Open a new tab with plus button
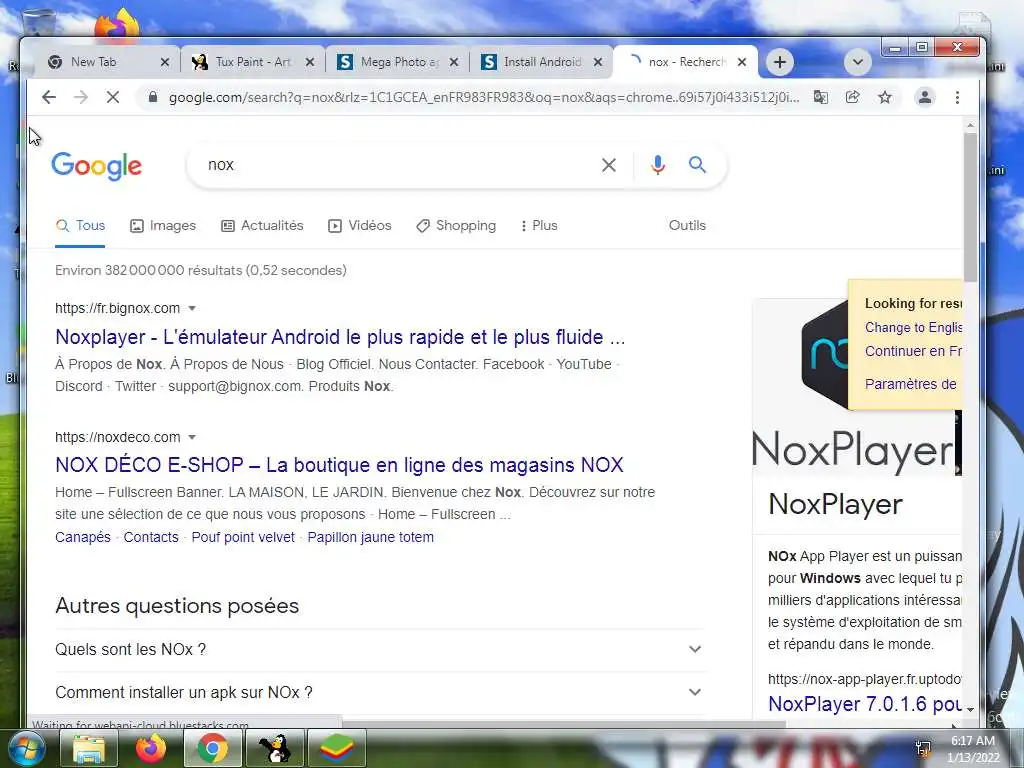This screenshot has height=768, width=1024. tap(779, 62)
